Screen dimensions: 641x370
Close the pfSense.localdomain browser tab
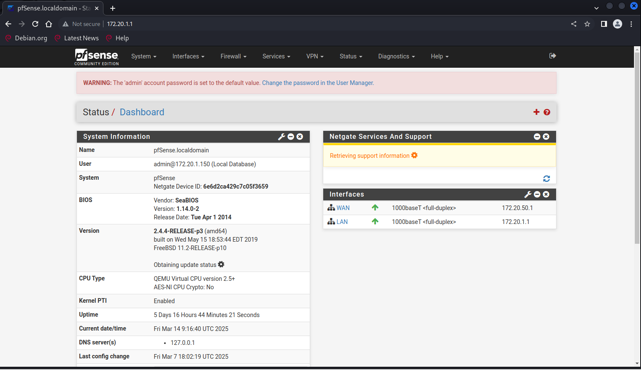tap(96, 8)
